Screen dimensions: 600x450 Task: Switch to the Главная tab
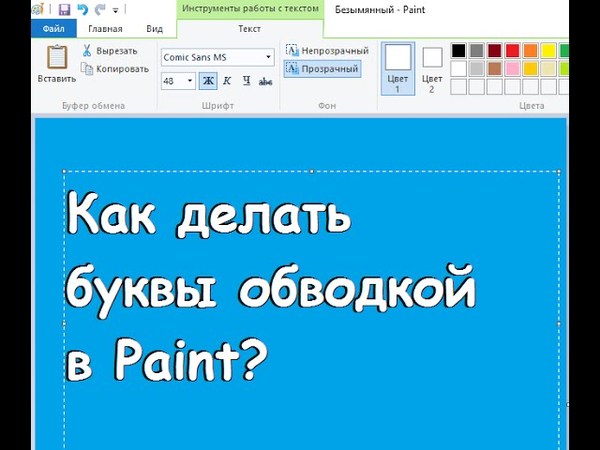coord(105,29)
